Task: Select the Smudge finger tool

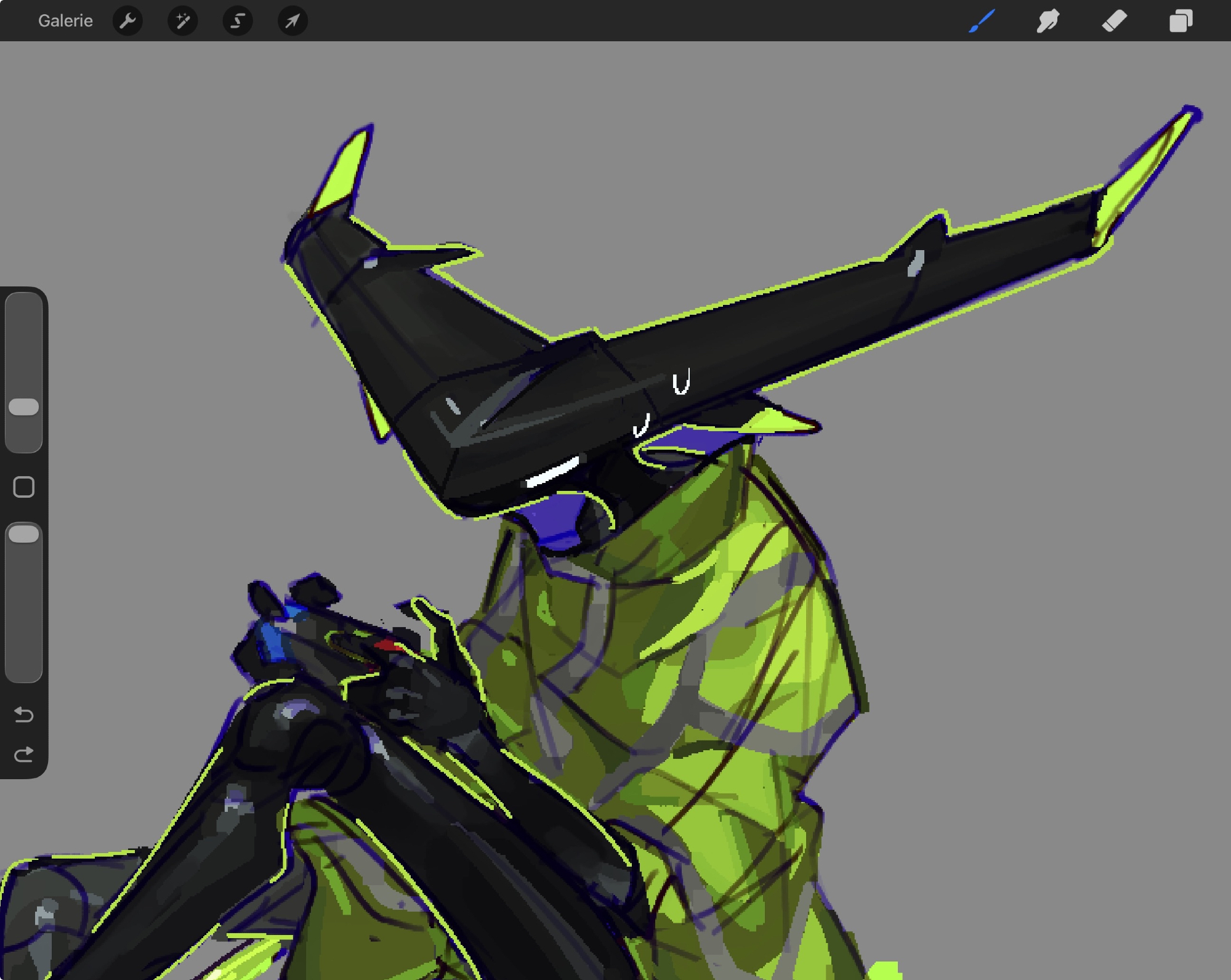Action: pos(1048,21)
